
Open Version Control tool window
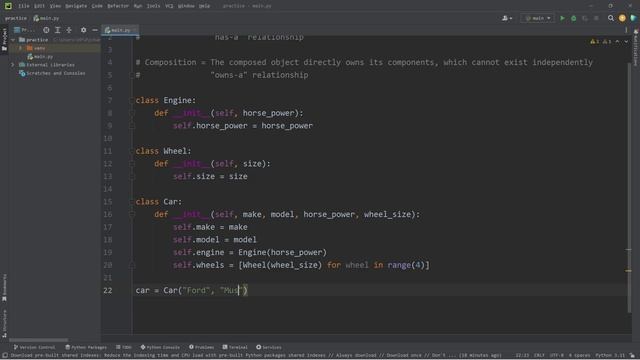pos(34,347)
